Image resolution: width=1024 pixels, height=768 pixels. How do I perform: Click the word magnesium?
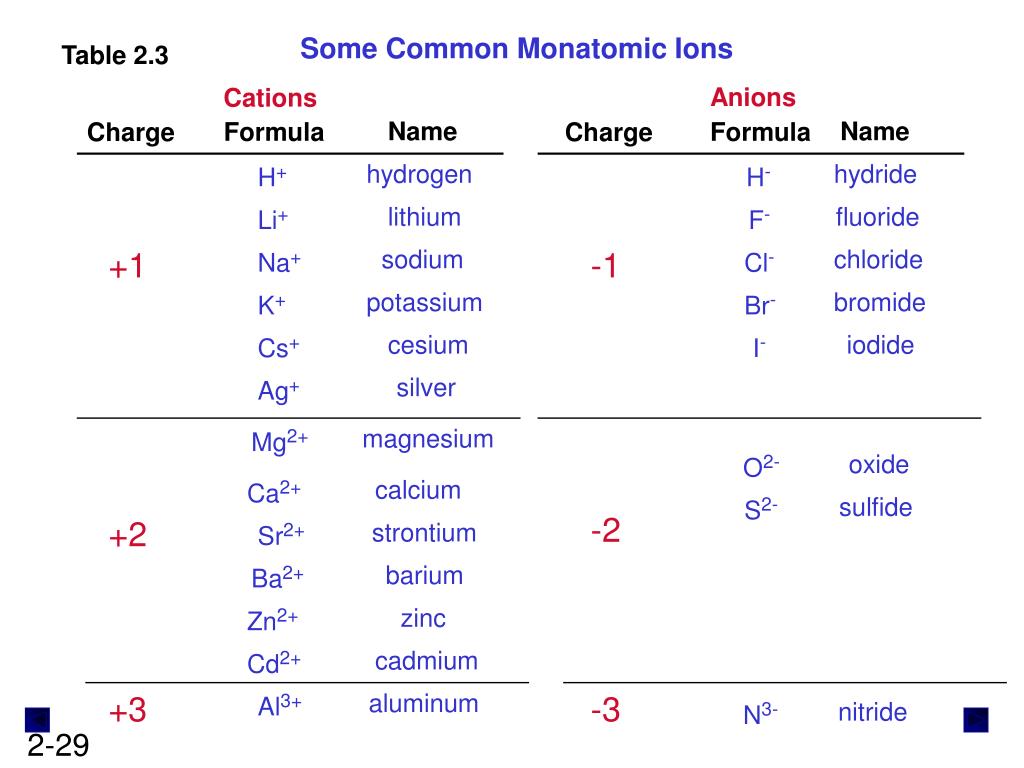(x=428, y=440)
